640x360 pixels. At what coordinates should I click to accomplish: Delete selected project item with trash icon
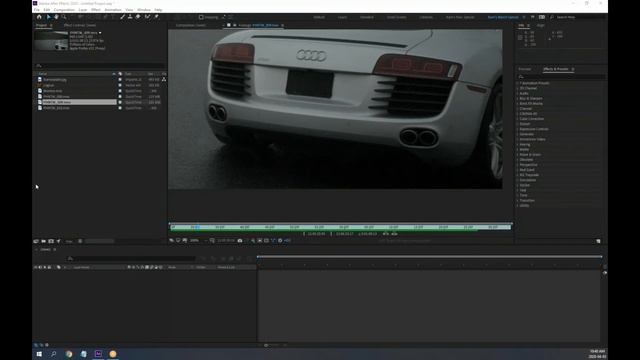[80, 241]
